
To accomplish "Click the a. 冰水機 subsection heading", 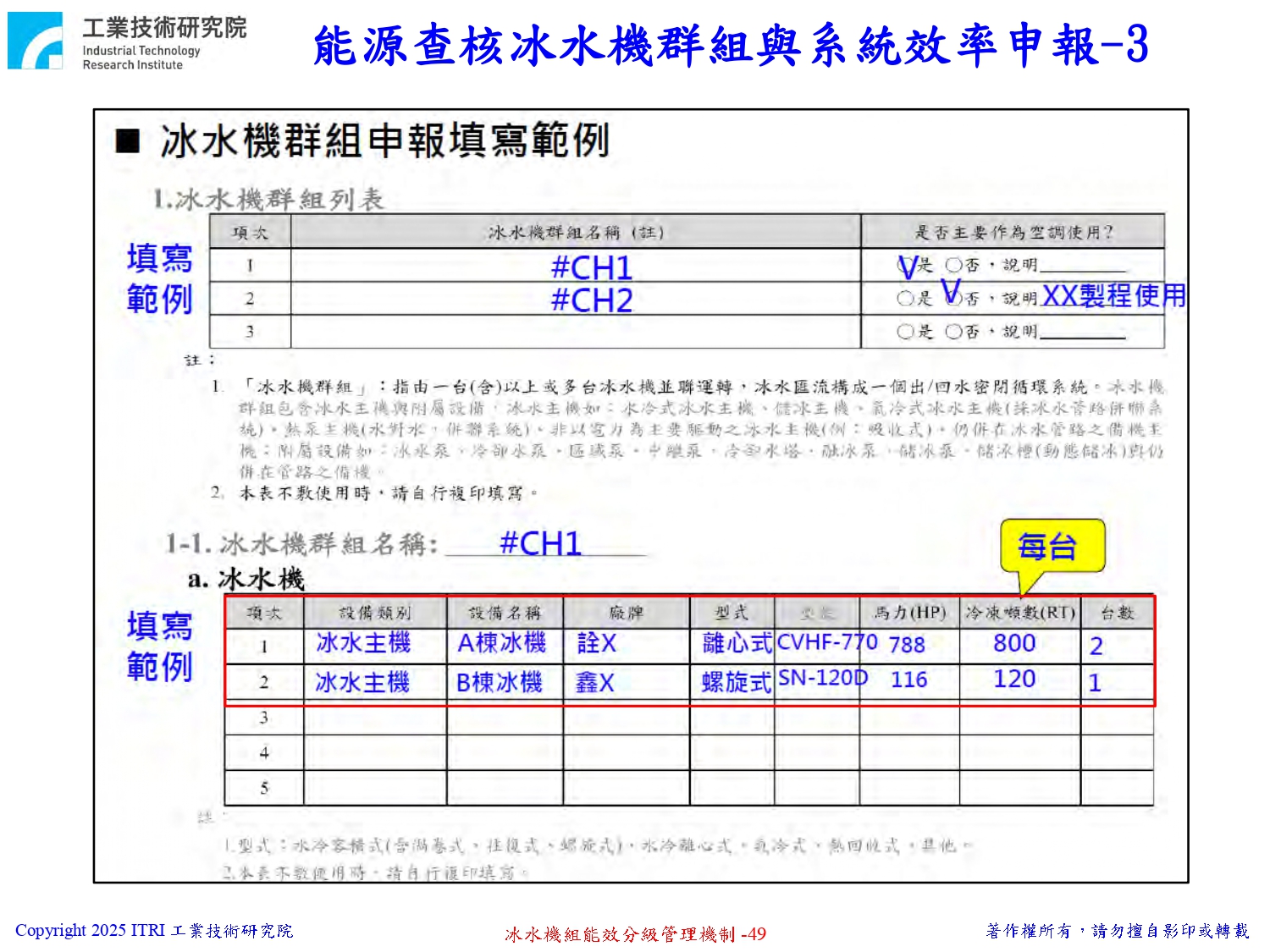I will [x=246, y=580].
